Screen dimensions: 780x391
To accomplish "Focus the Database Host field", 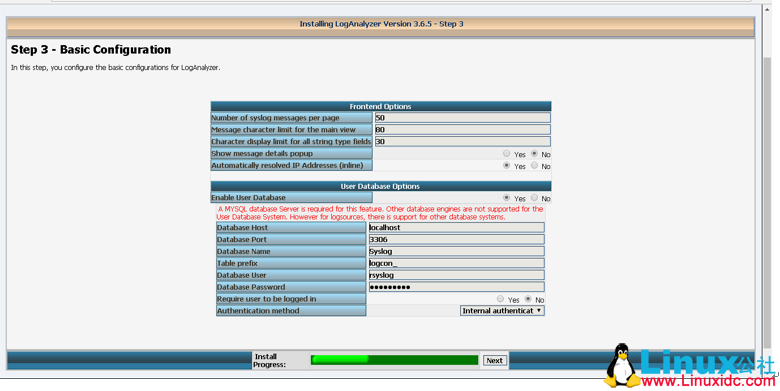I will coord(456,227).
